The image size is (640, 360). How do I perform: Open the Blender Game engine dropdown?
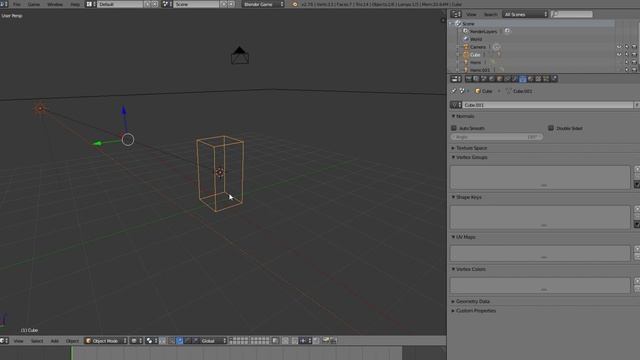click(x=263, y=4)
